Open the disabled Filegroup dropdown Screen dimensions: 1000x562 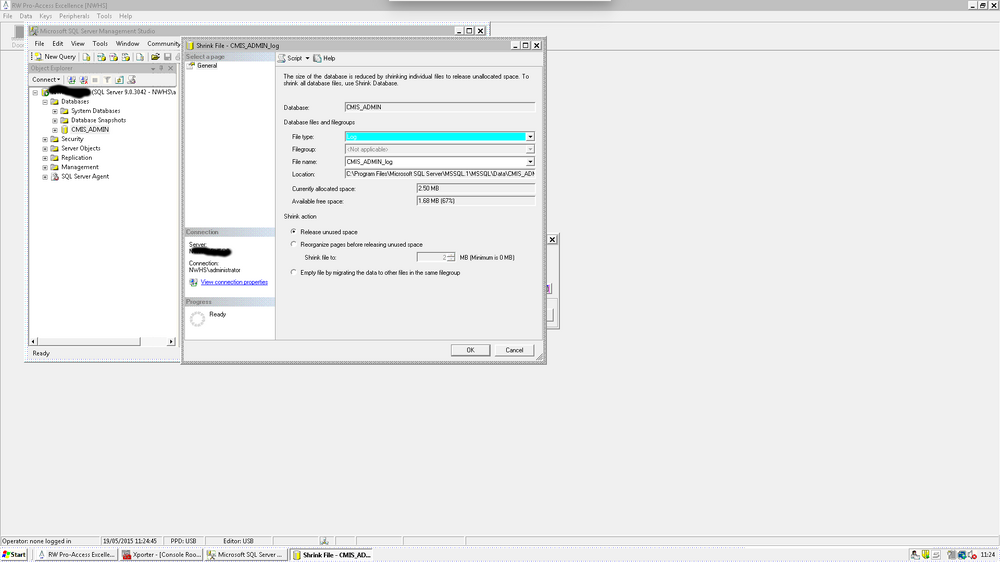[x=529, y=149]
